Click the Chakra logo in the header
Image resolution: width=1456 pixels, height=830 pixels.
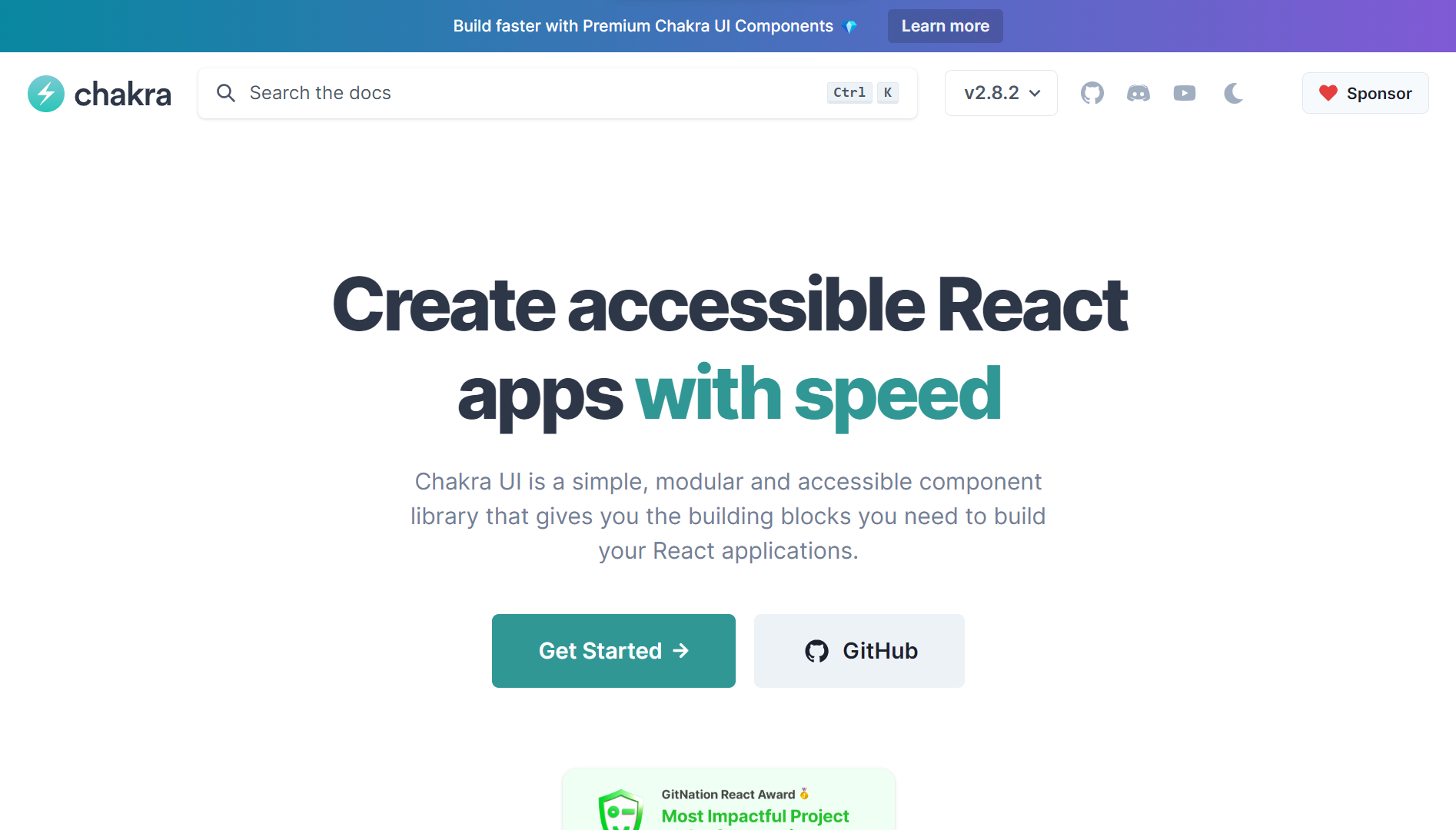[99, 94]
